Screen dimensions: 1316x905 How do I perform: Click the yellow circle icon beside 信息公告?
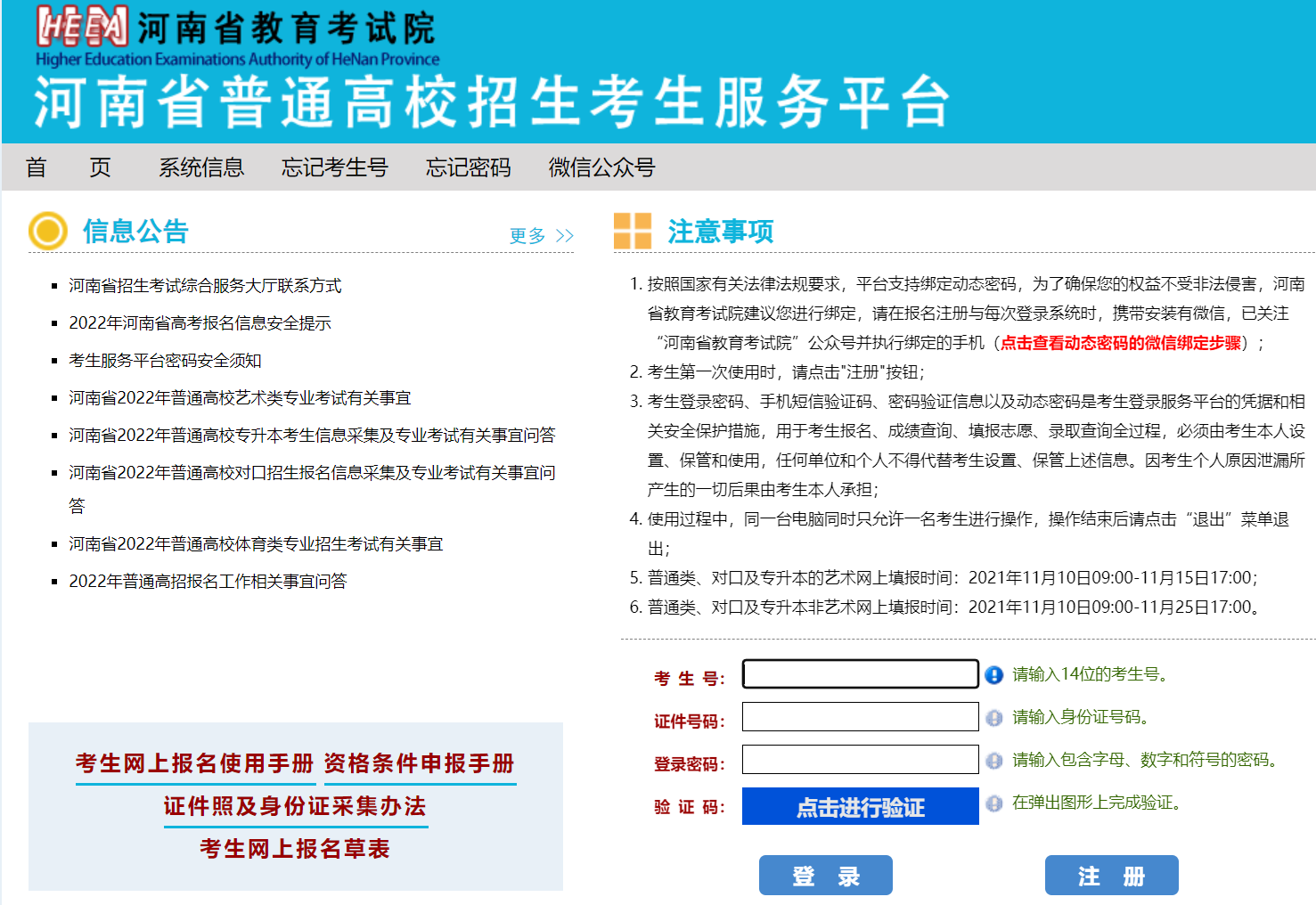tap(48, 231)
